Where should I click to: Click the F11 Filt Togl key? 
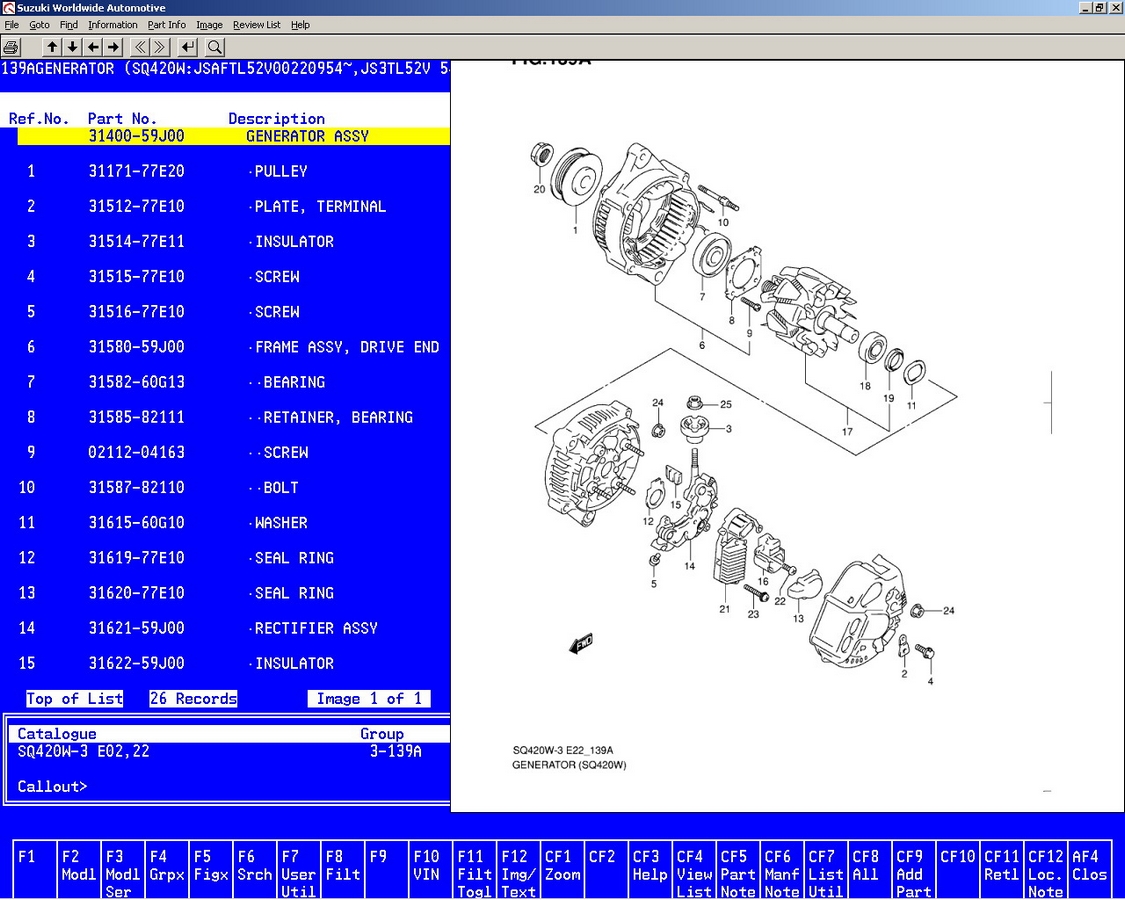pos(474,870)
